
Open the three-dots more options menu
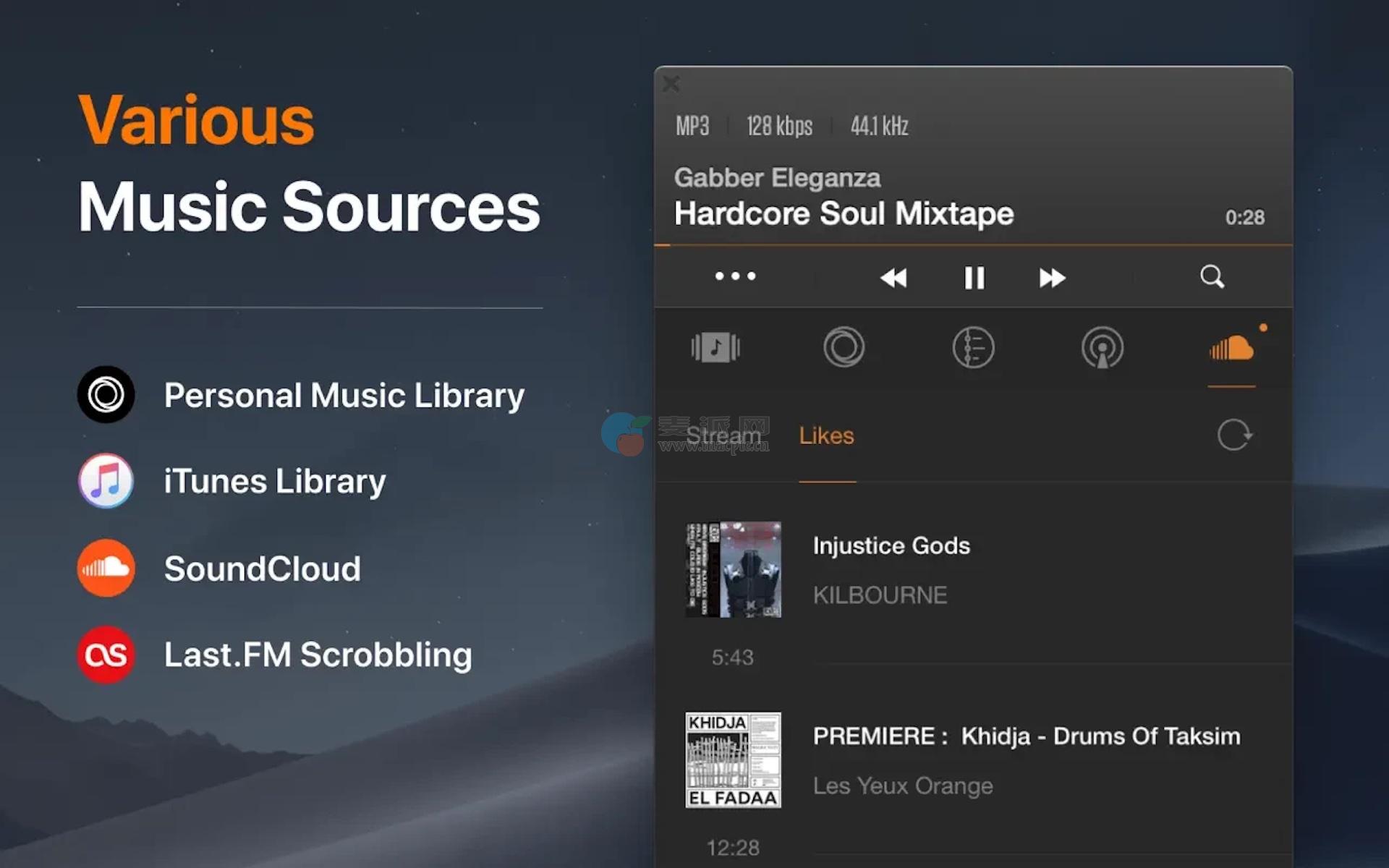(x=735, y=276)
